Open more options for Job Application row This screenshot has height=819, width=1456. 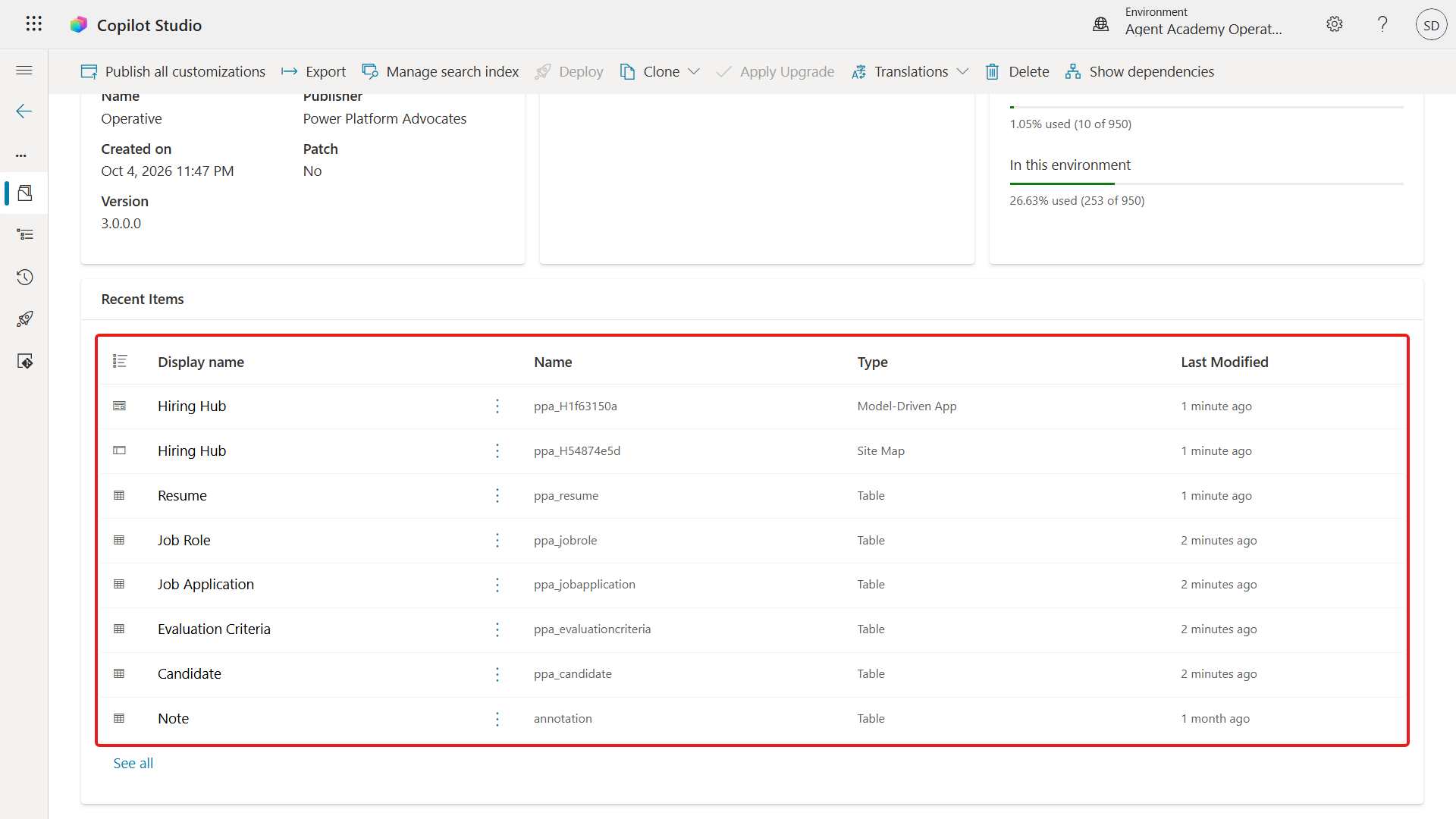point(497,585)
